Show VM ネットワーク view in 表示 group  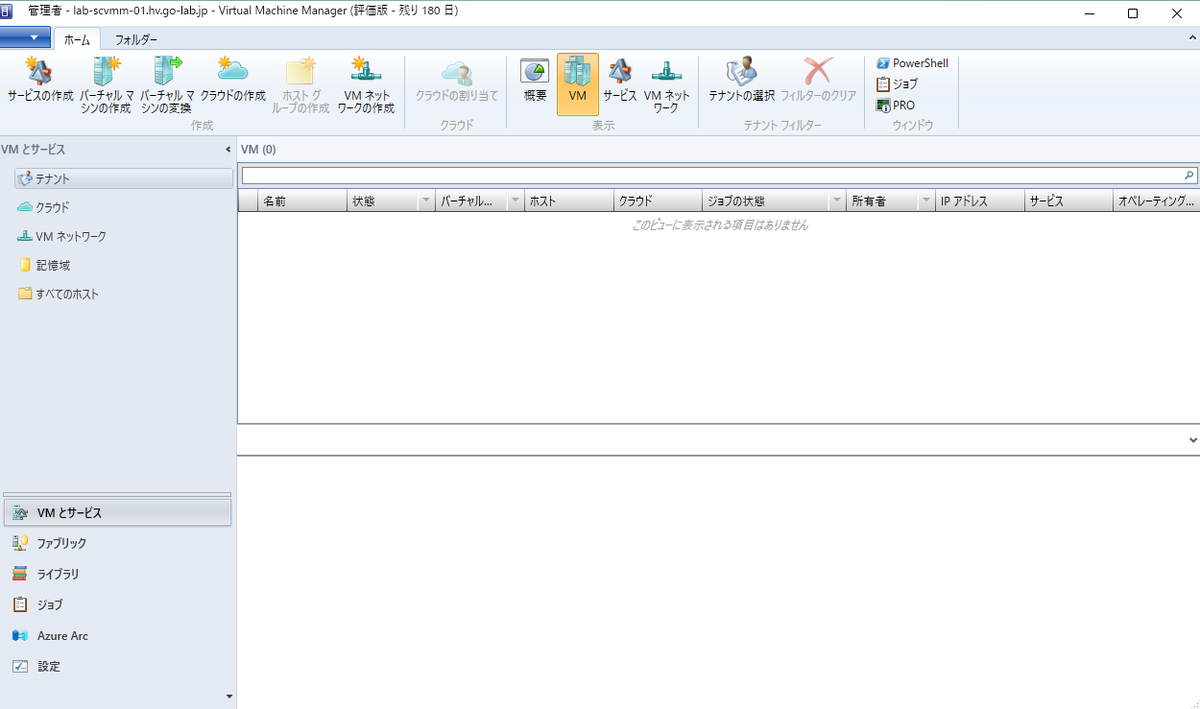pos(666,85)
